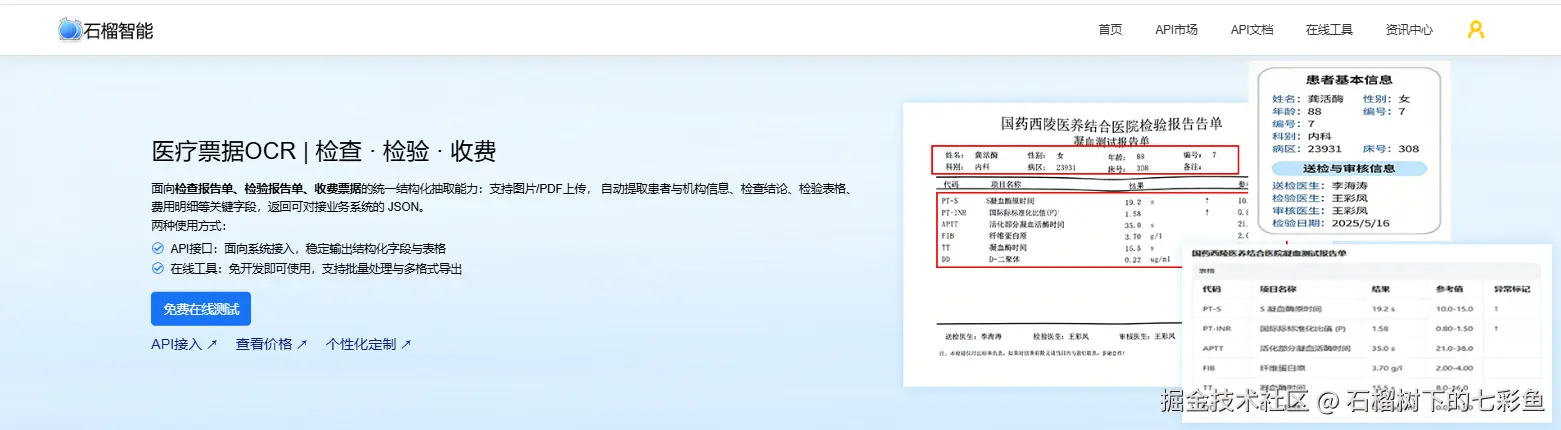Click the 两种使用方式 text

[x=189, y=226]
